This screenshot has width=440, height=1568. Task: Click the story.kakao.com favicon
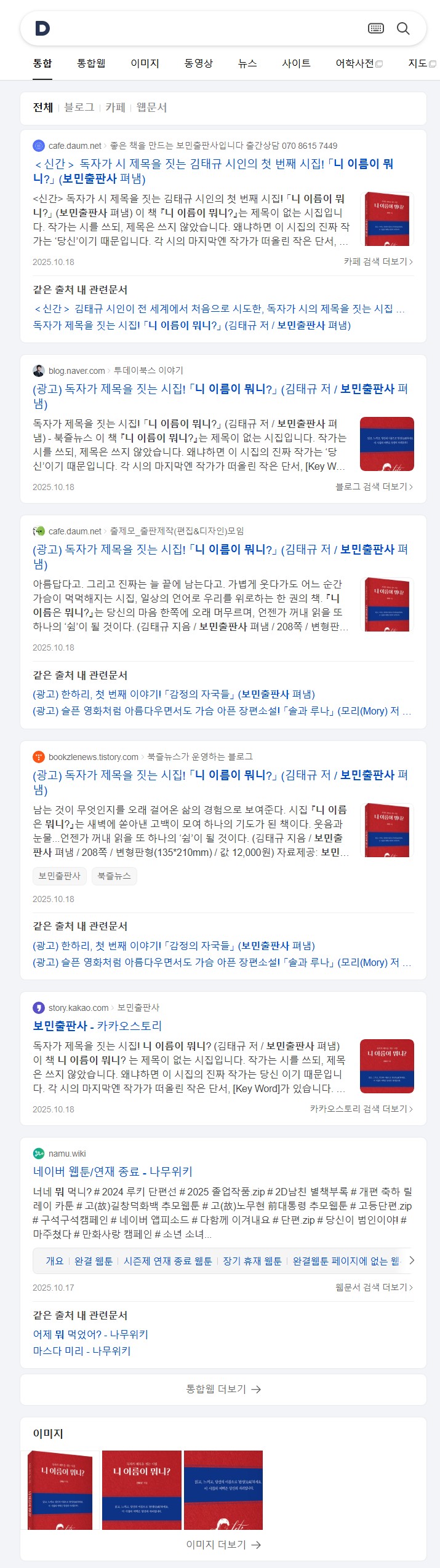(39, 1008)
